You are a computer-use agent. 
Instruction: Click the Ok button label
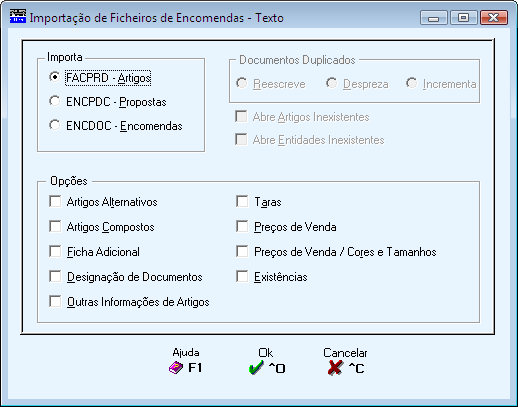pyautogui.click(x=265, y=353)
